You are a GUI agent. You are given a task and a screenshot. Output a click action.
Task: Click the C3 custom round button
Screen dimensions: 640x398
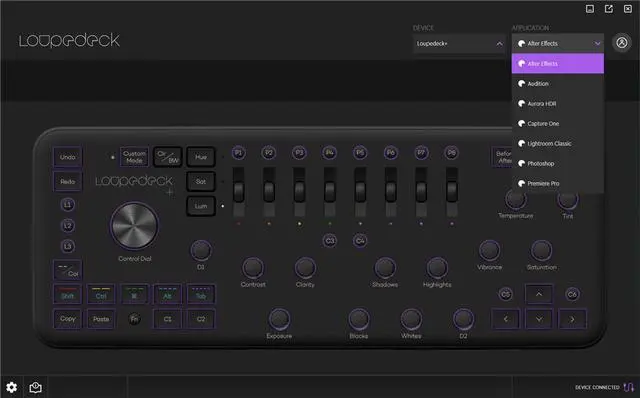point(330,240)
